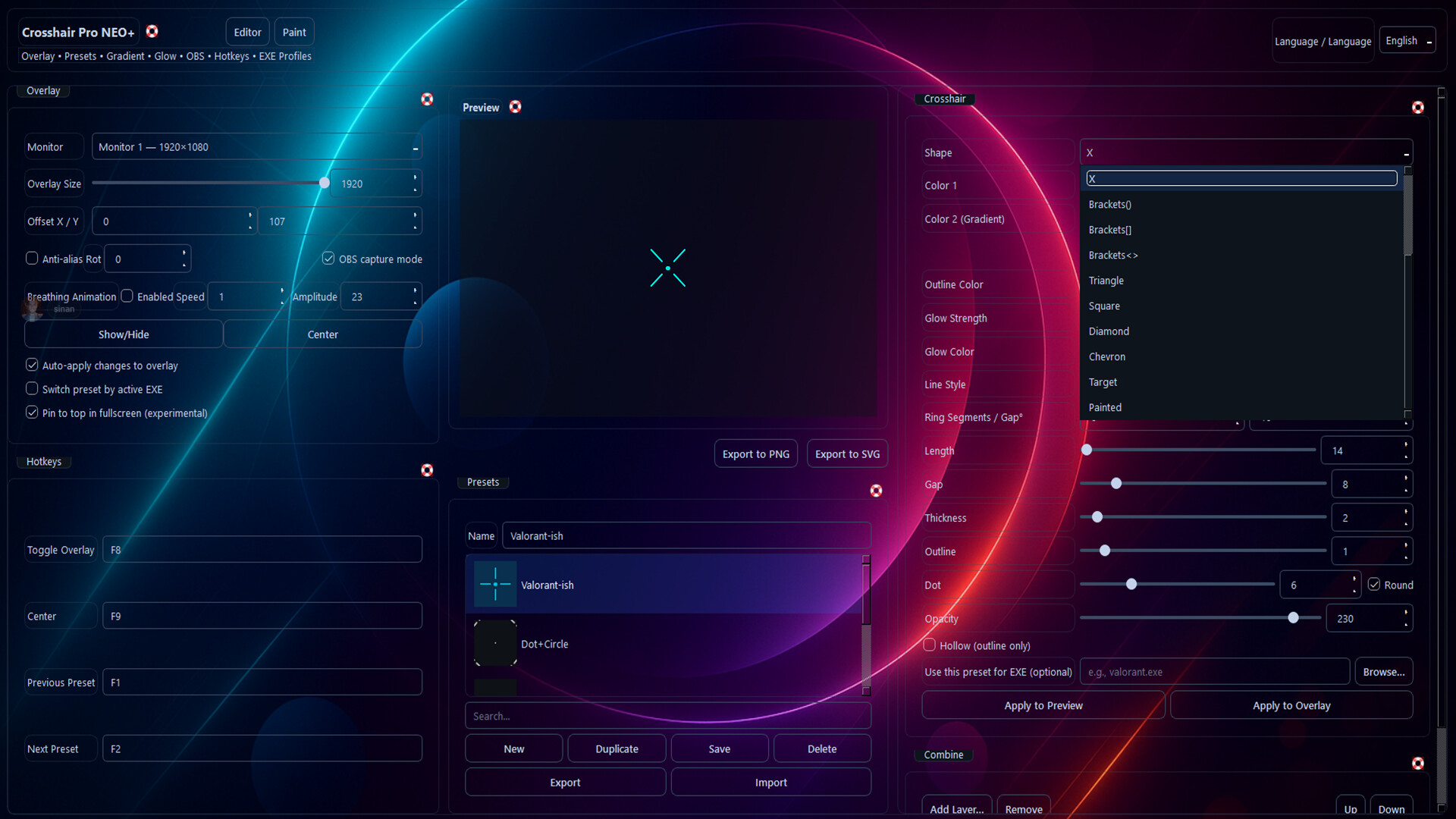Click the lifebuoy icon on the Crosshair panel
The width and height of the screenshot is (1456, 819).
pyautogui.click(x=1418, y=107)
